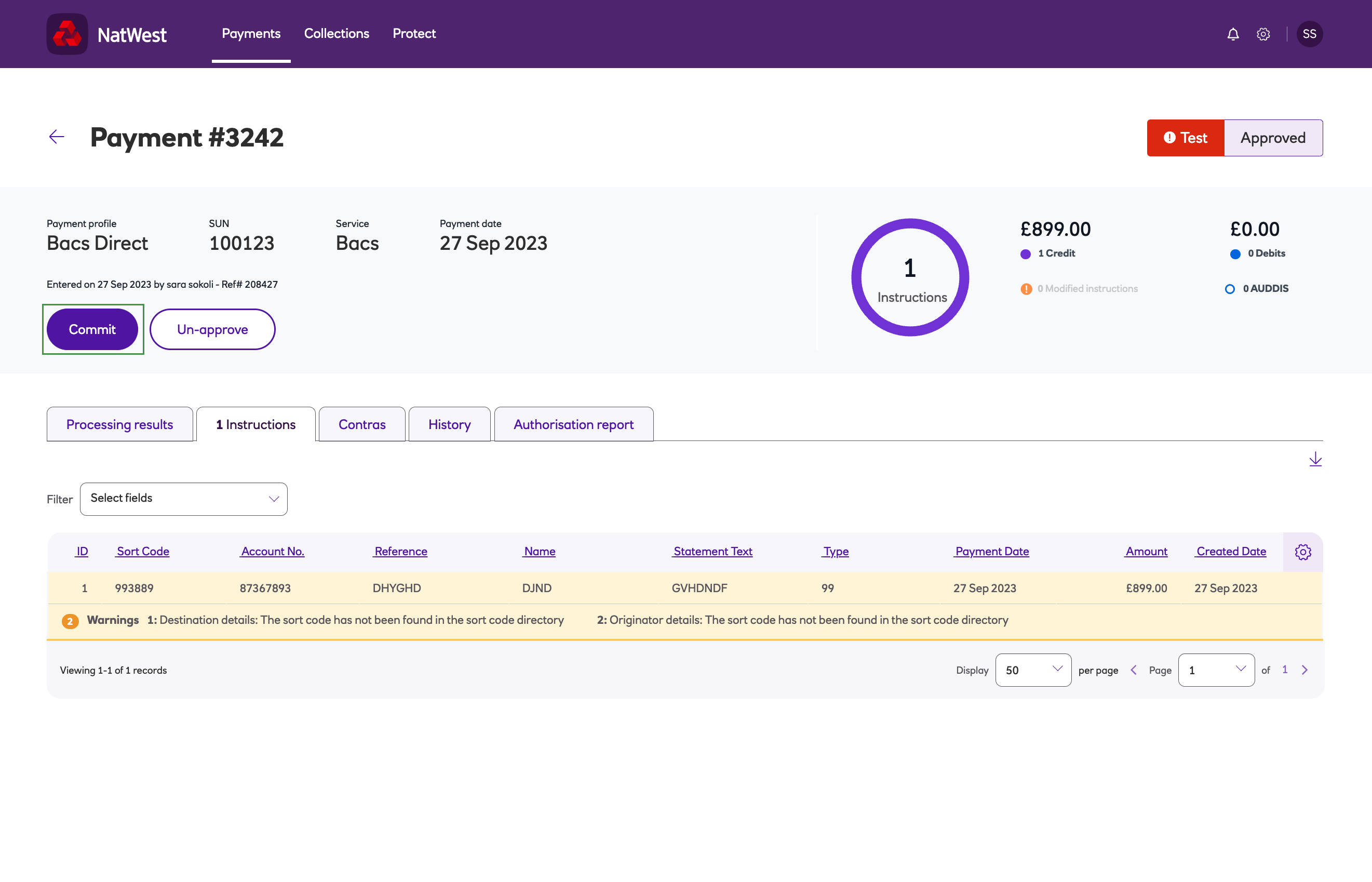The height and width of the screenshot is (882, 1372).
Task: Sort by Name column
Action: tap(540, 552)
